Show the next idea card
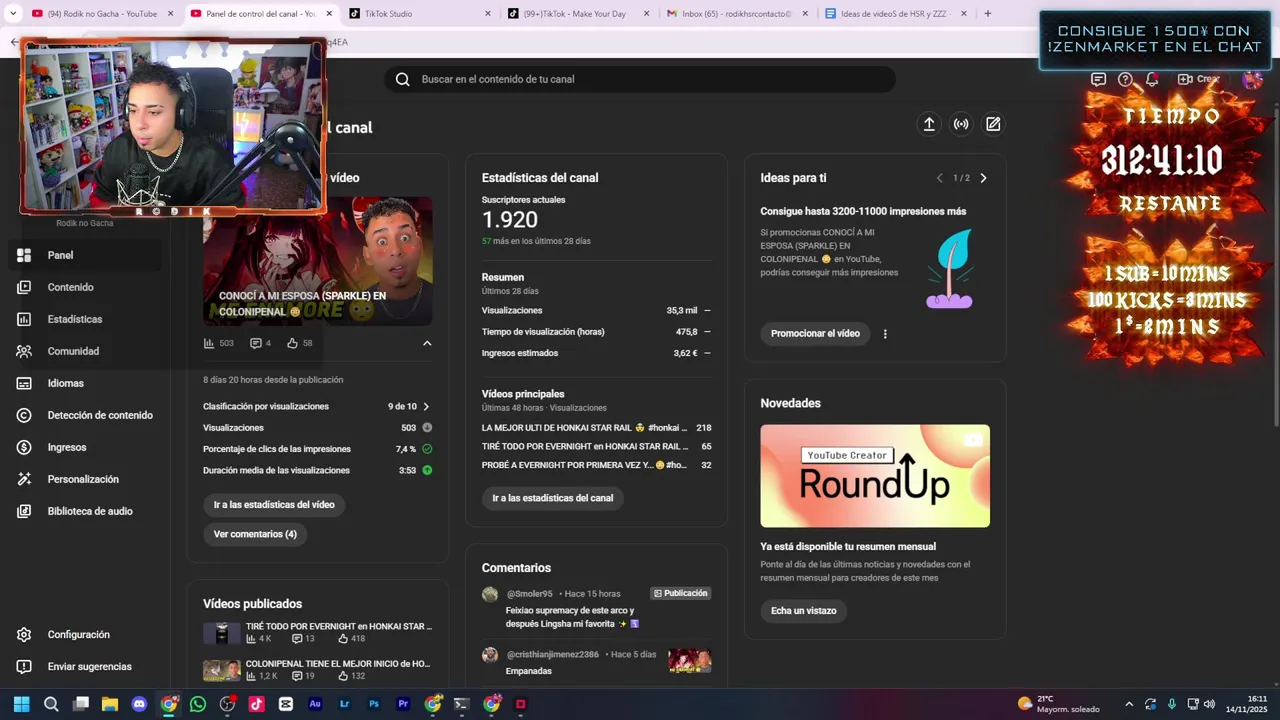This screenshot has height=720, width=1280. point(983,178)
